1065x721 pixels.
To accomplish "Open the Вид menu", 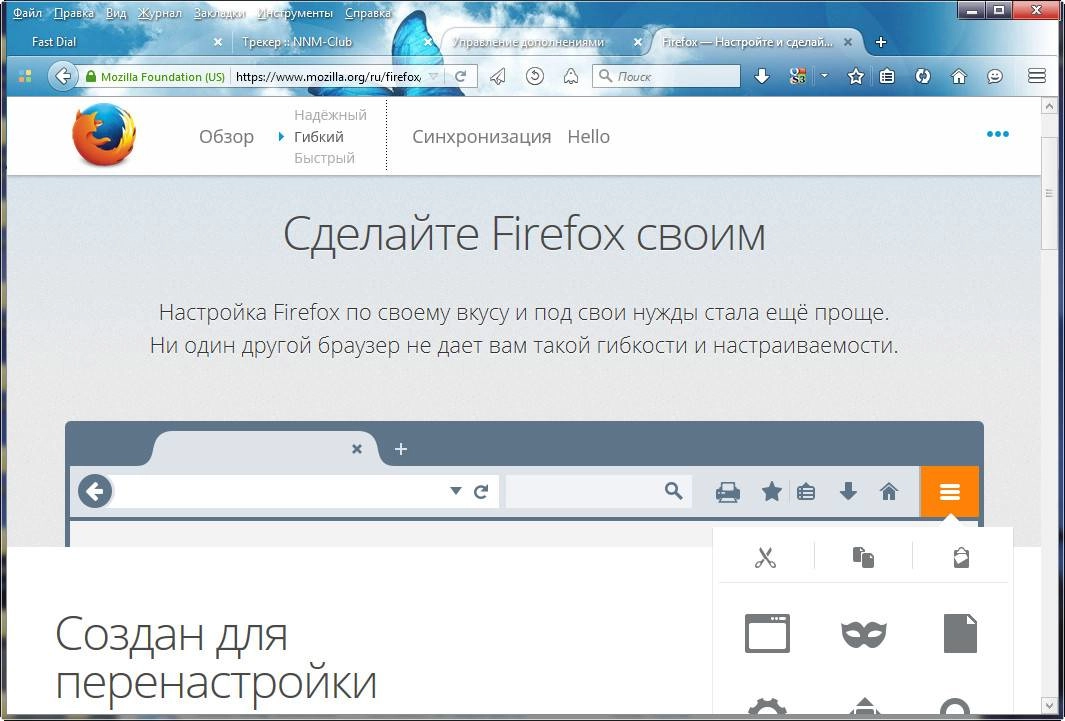I will 116,13.
